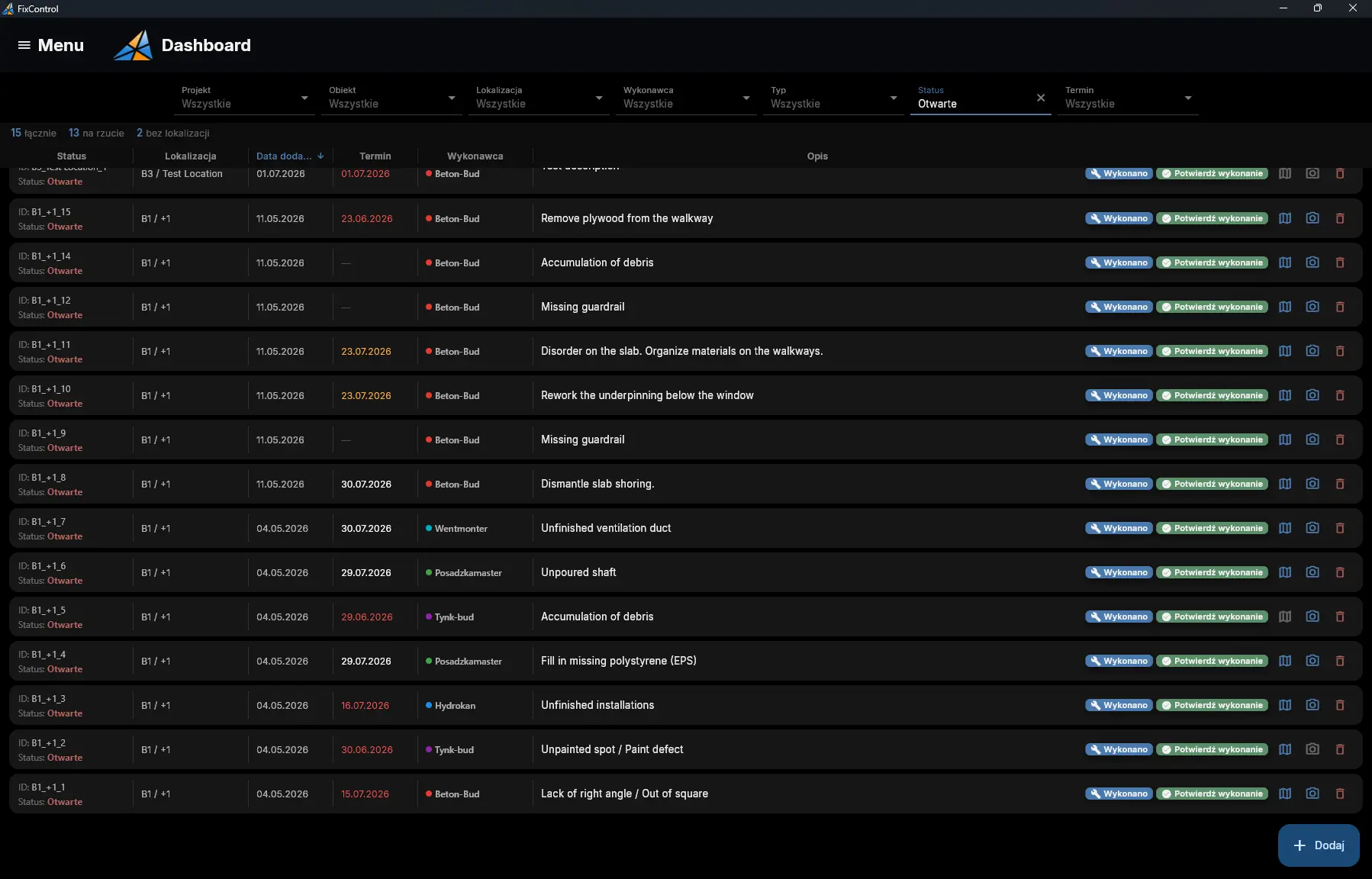Open map for Rework the underpinning row
This screenshot has width=1372, height=879.
1285,395
